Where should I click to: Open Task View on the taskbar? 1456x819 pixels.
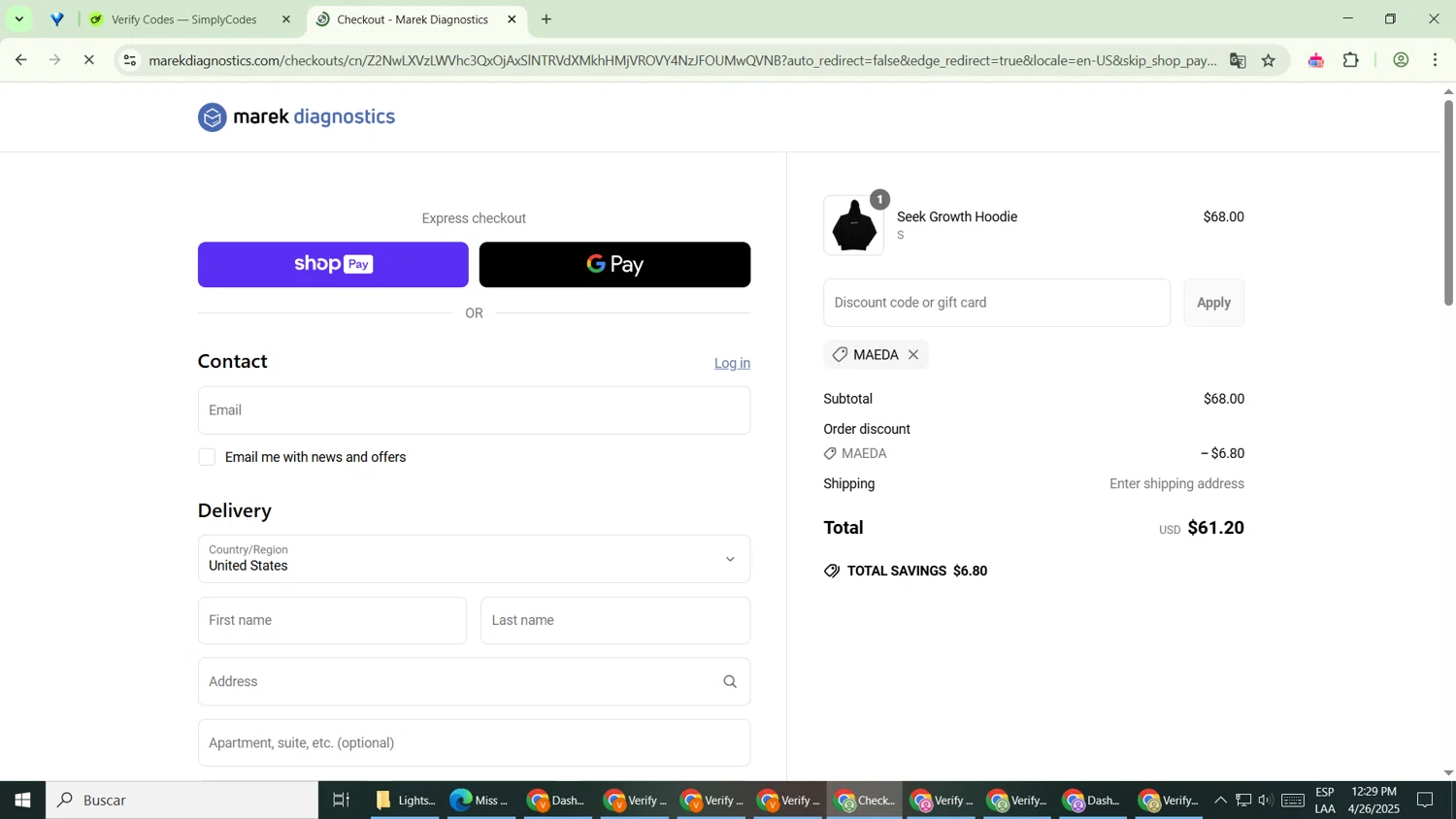point(341,801)
